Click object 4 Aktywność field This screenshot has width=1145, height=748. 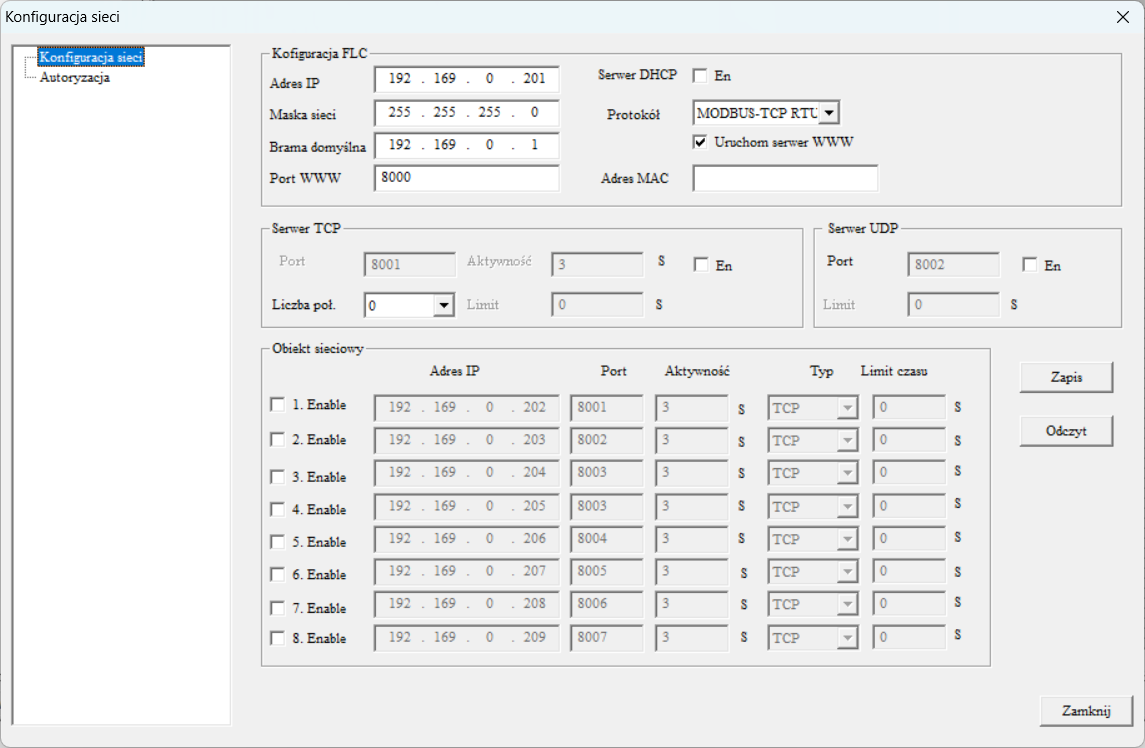click(692, 506)
